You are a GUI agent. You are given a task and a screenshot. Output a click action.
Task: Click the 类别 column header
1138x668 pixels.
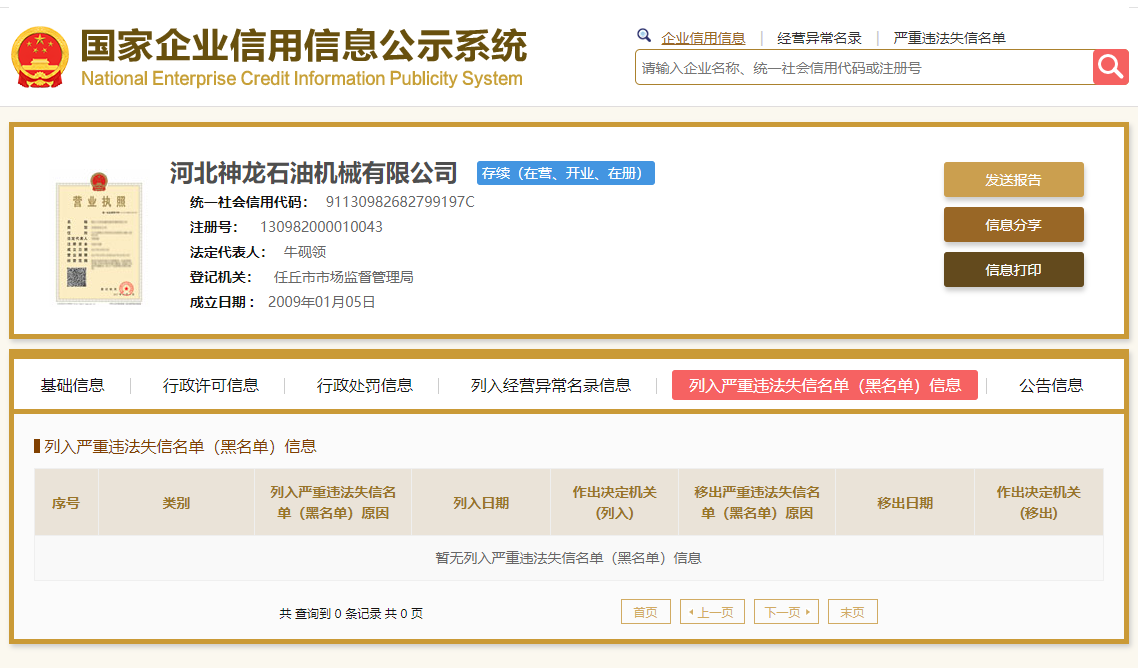pos(176,502)
